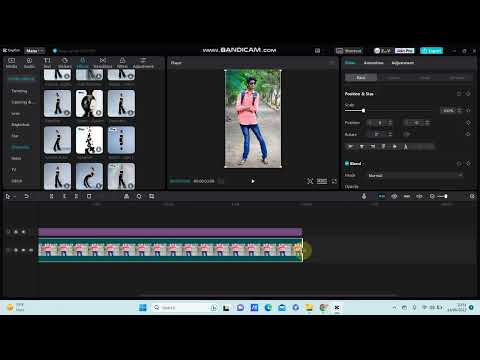This screenshot has height=360, width=480.
Task: Select the Trending effects category
Action: tap(19, 91)
